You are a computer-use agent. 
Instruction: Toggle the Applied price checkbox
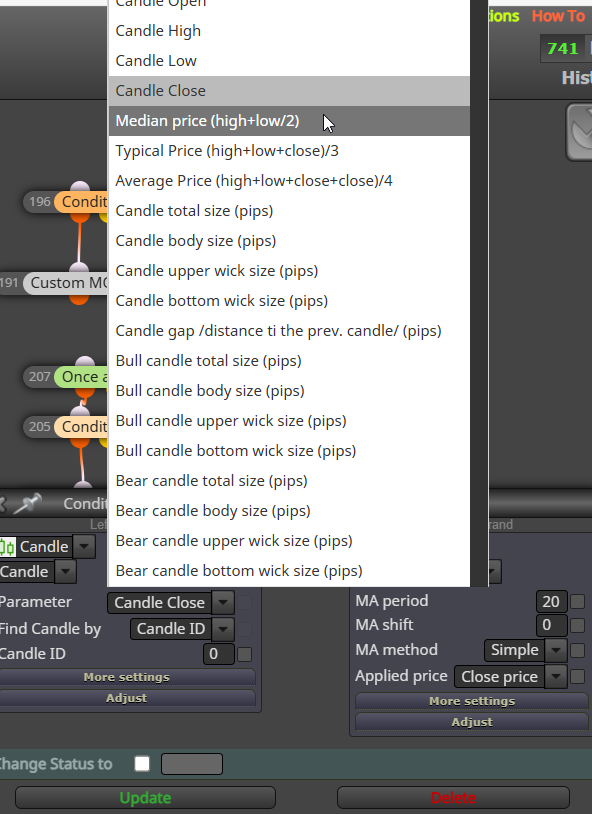tap(577, 676)
